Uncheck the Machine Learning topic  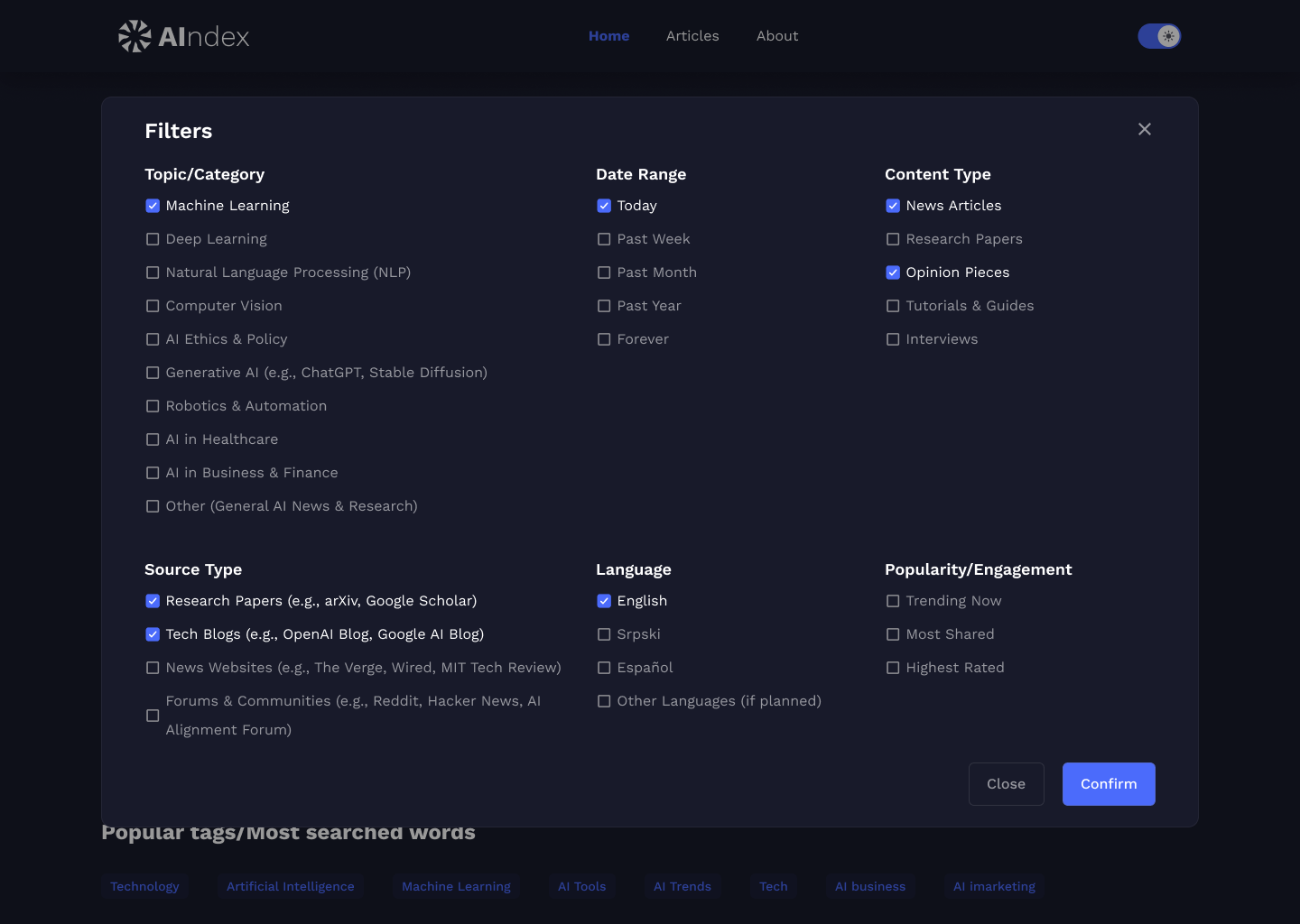(153, 206)
